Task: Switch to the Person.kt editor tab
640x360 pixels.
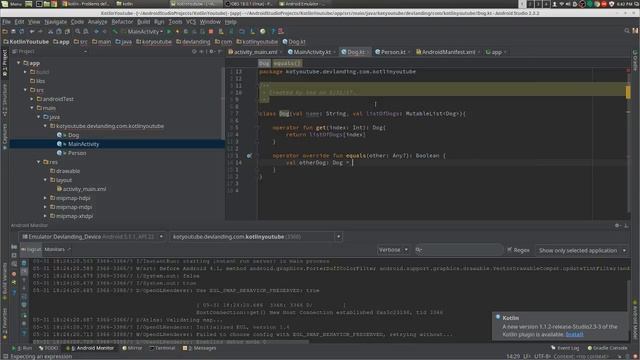Action: [x=393, y=52]
